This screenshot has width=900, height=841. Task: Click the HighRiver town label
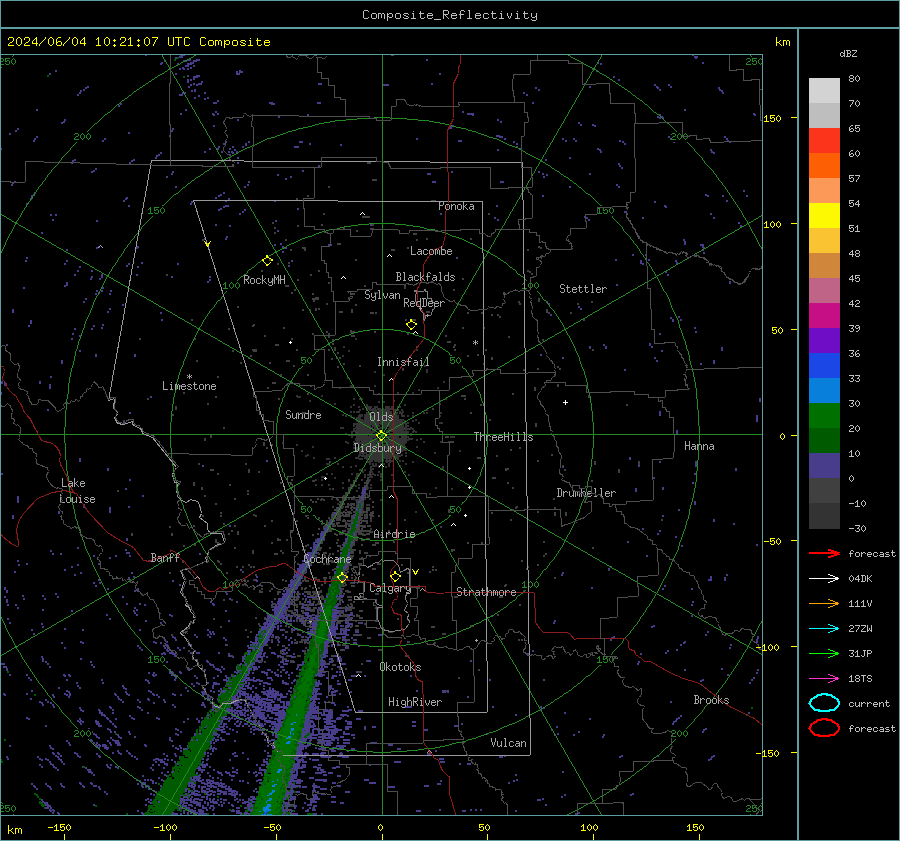pyautogui.click(x=415, y=702)
